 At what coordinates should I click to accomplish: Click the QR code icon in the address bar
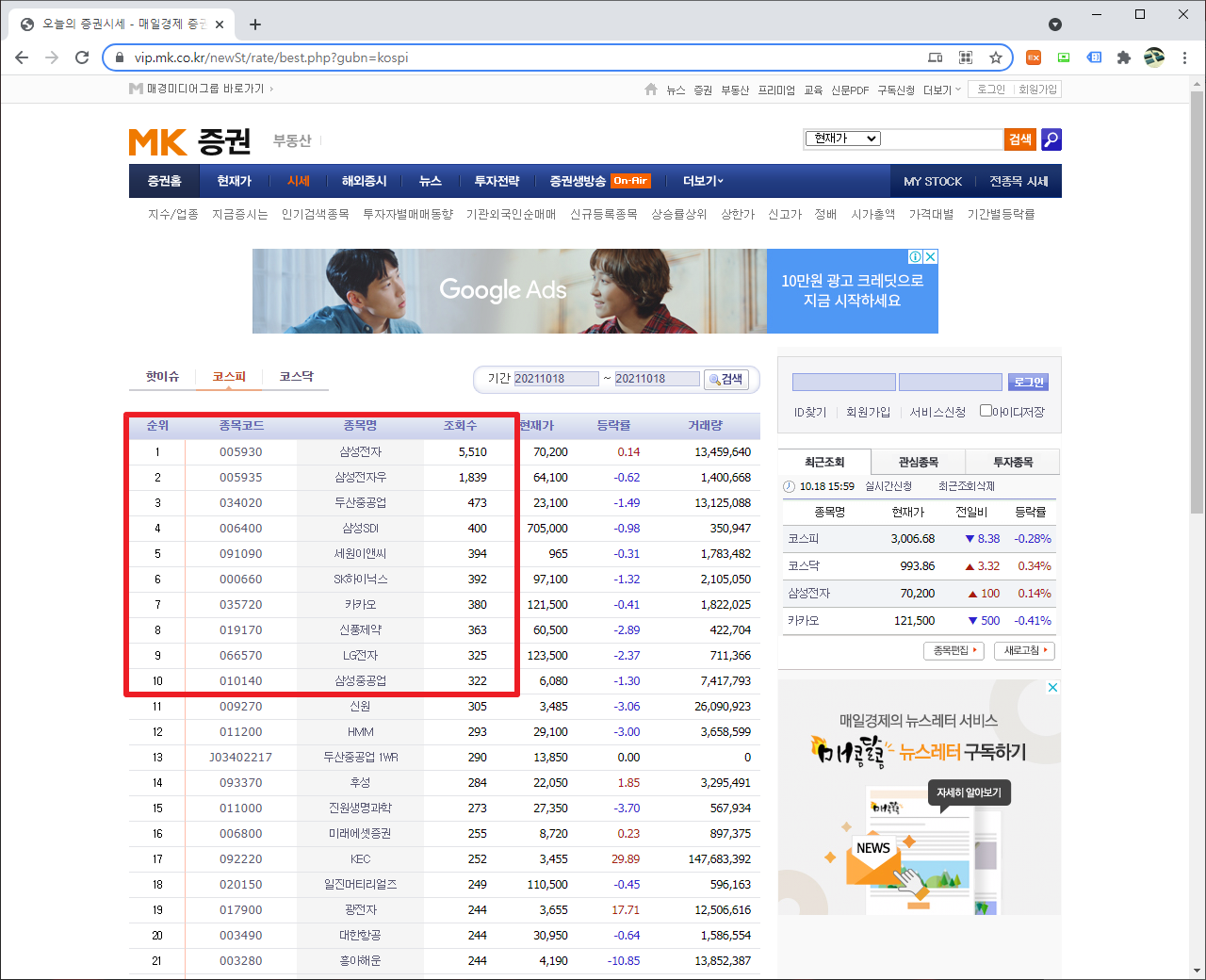pyautogui.click(x=966, y=57)
